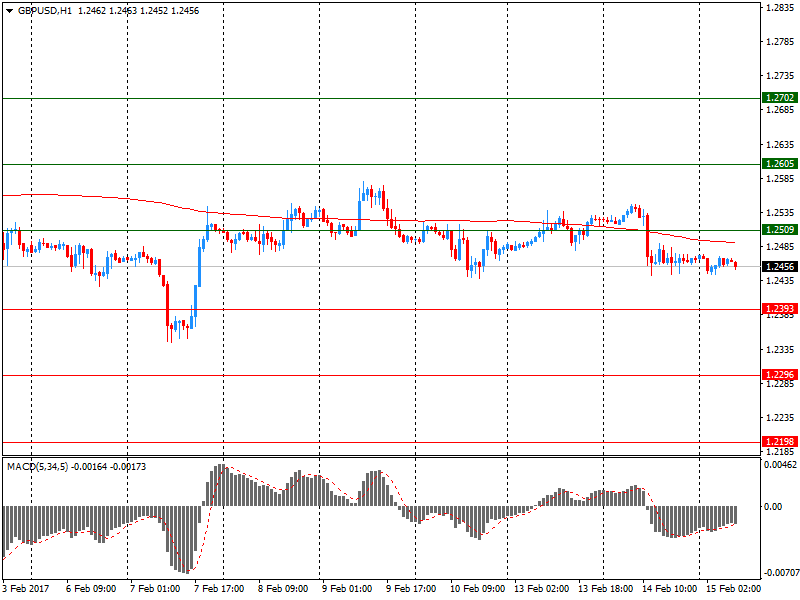Select the 0.00 MACD zero scale value
800x600 pixels.
click(x=773, y=507)
